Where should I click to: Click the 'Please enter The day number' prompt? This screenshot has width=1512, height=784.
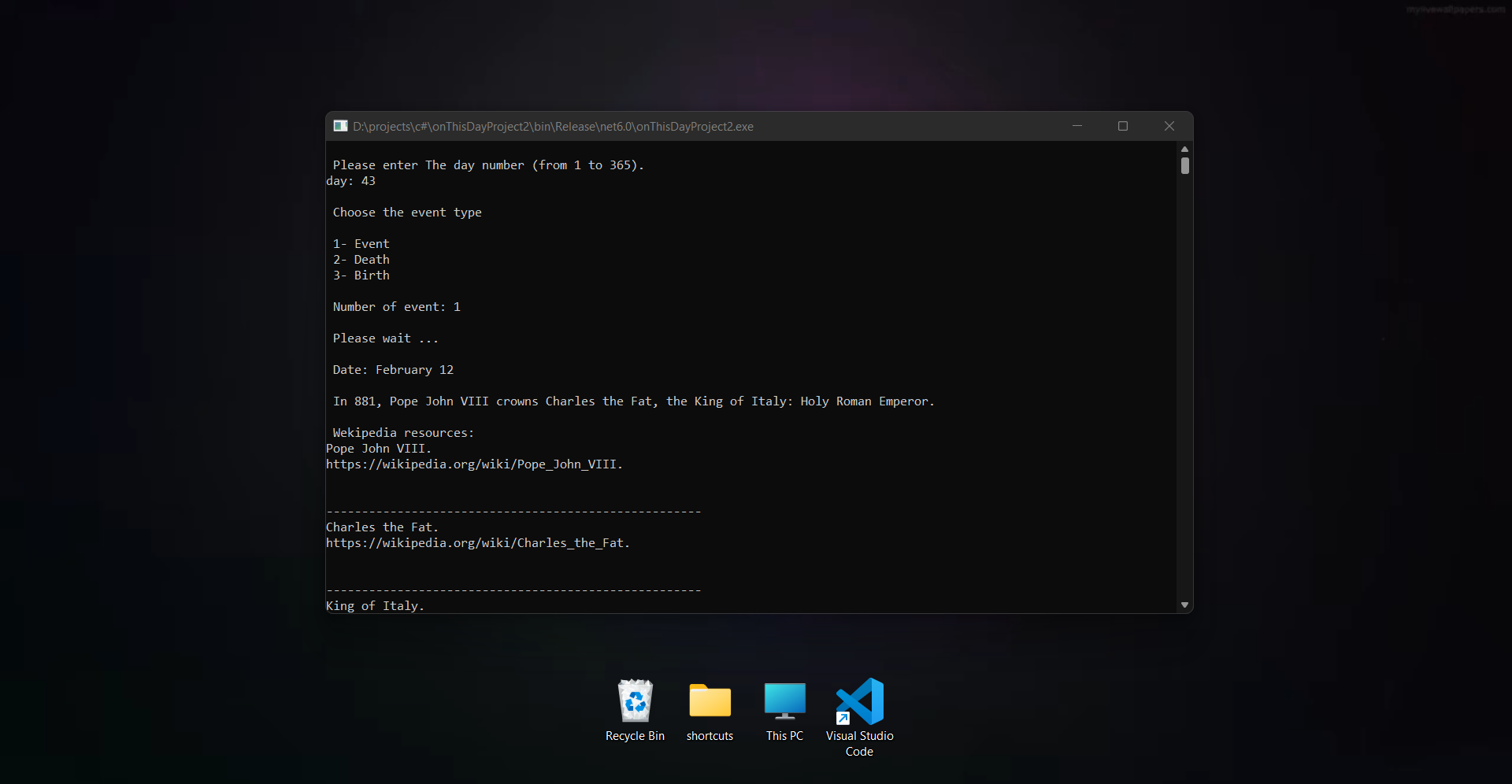tap(488, 165)
